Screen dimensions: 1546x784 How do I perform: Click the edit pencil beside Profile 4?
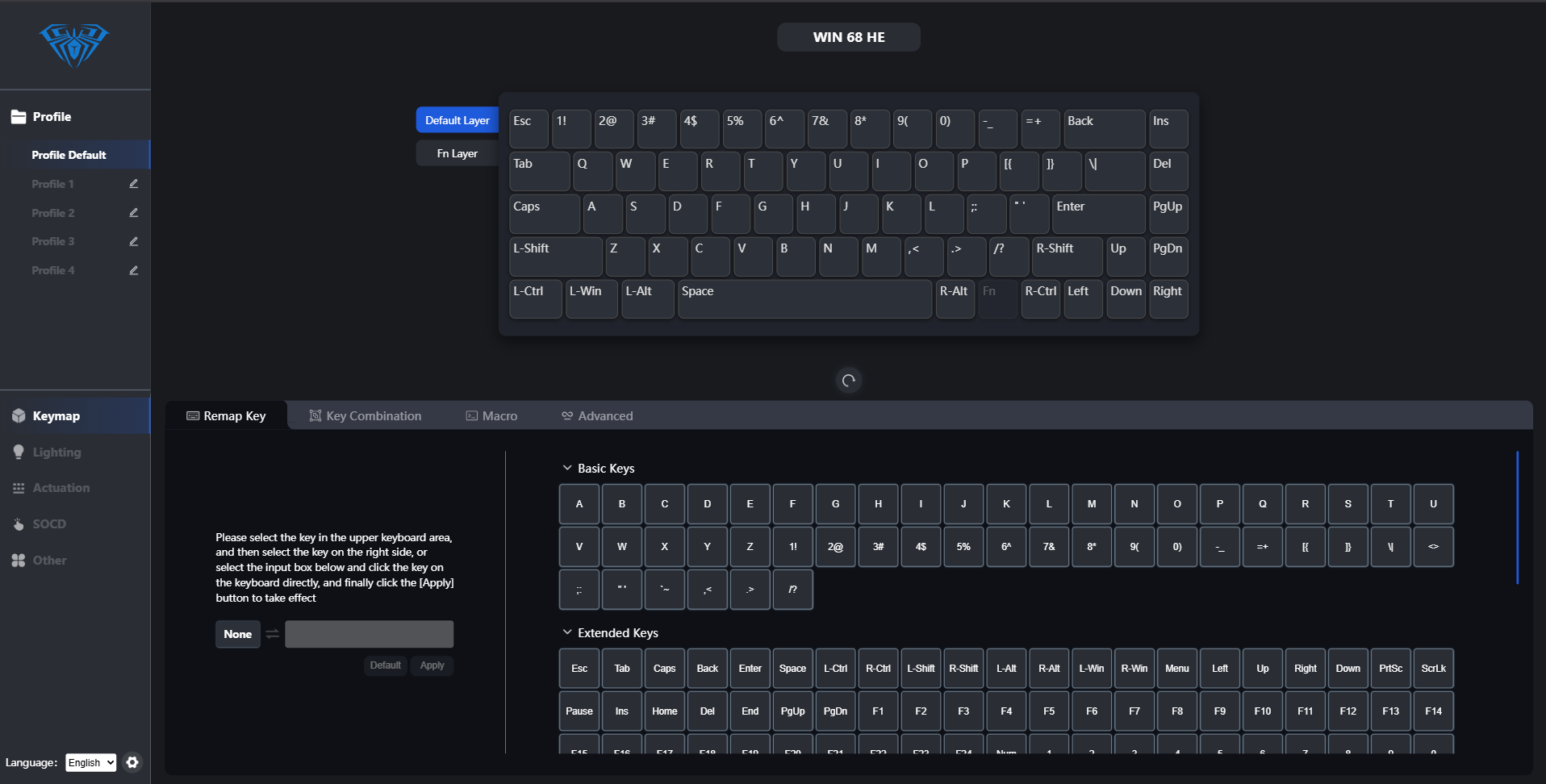[134, 270]
